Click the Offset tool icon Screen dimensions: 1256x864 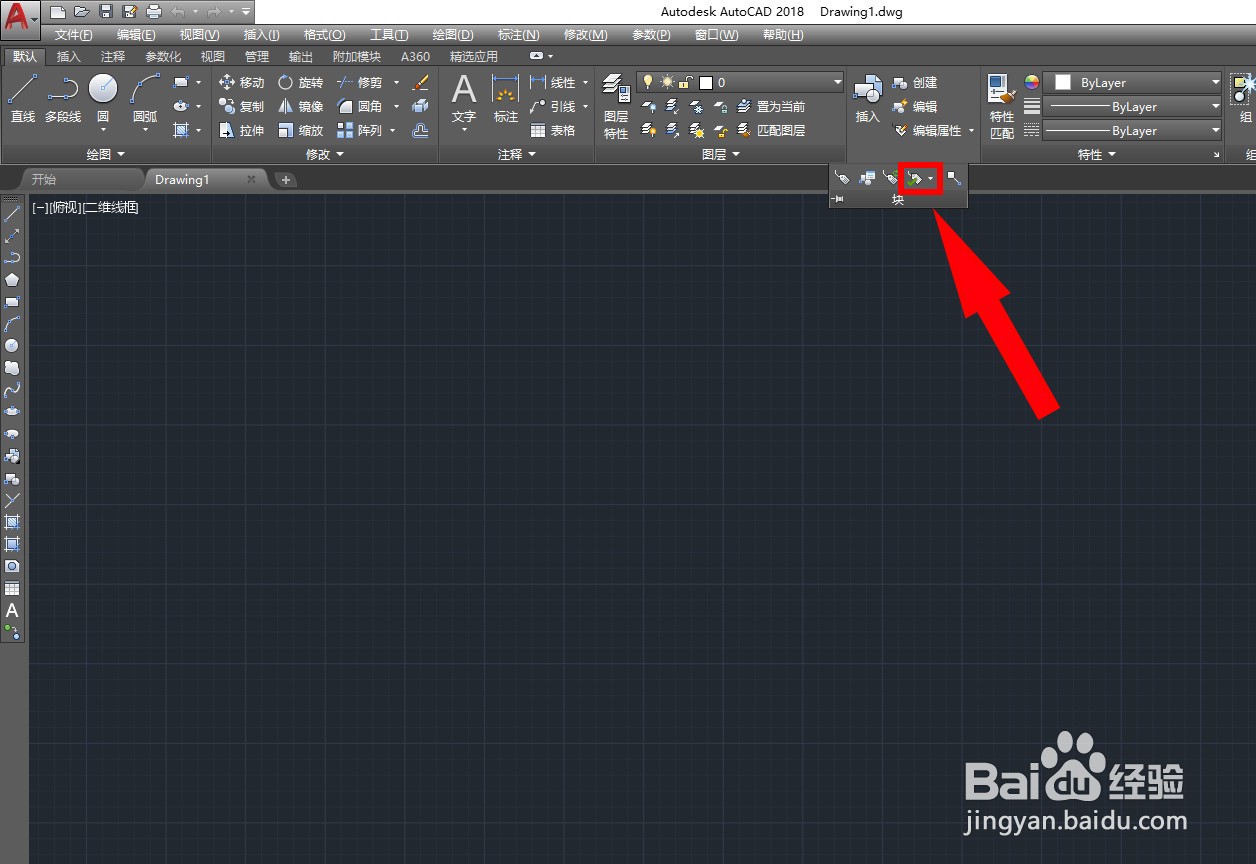tap(421, 131)
